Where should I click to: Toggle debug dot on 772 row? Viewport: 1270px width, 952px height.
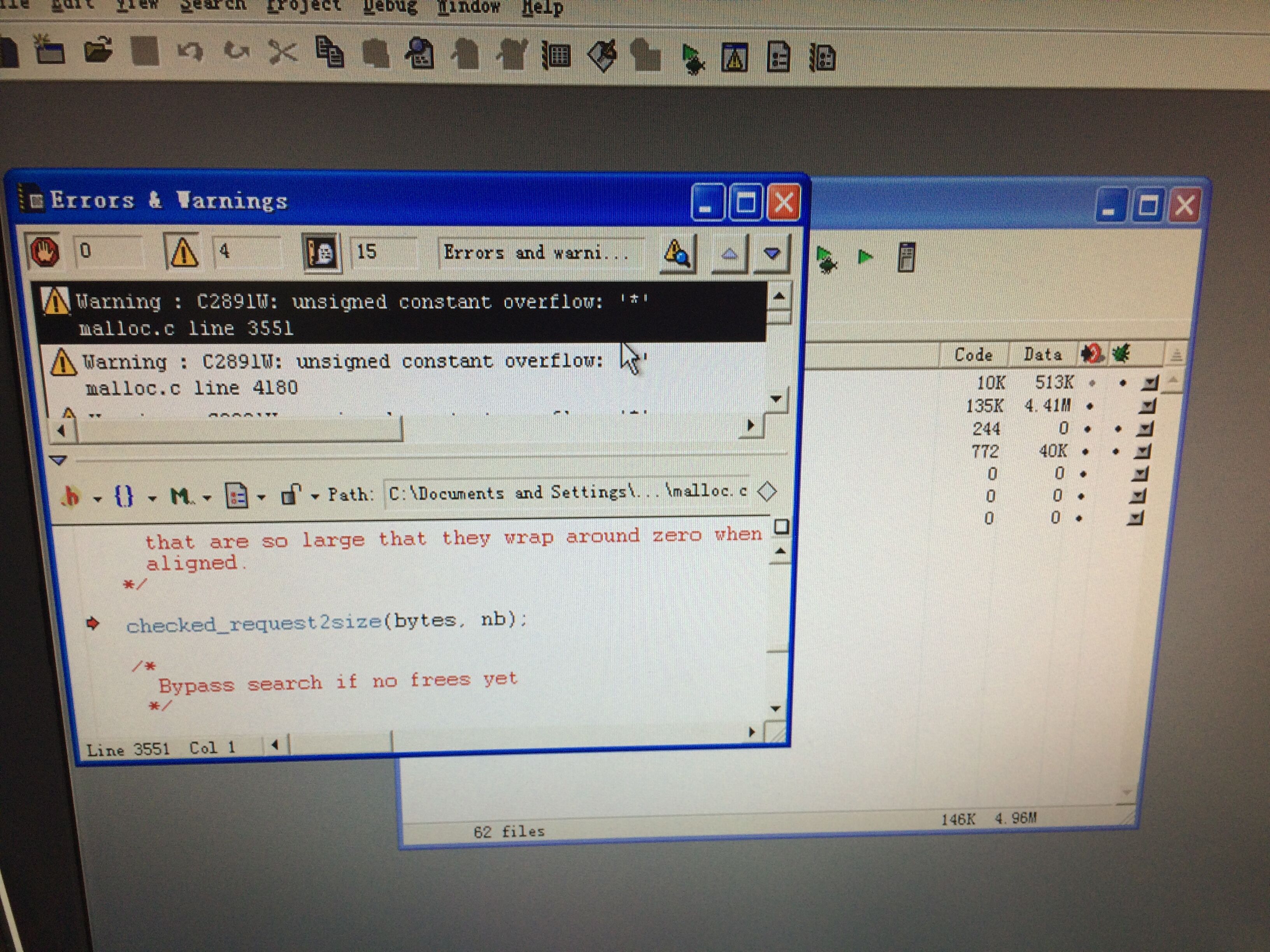[1116, 451]
